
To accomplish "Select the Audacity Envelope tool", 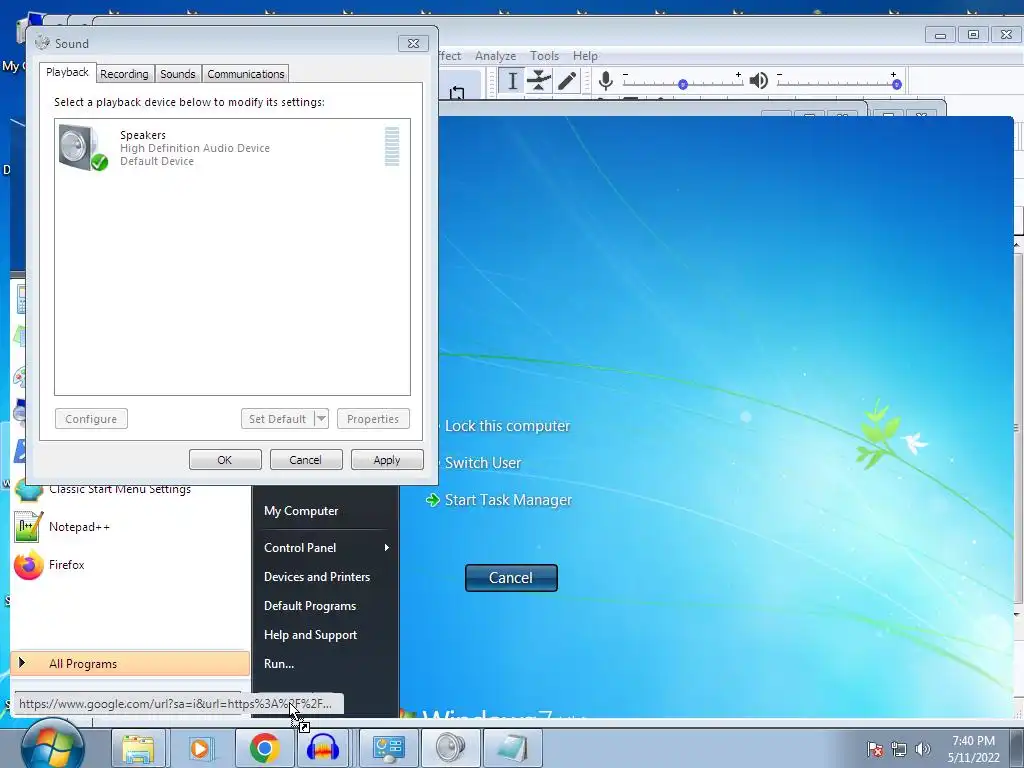I will coord(539,81).
